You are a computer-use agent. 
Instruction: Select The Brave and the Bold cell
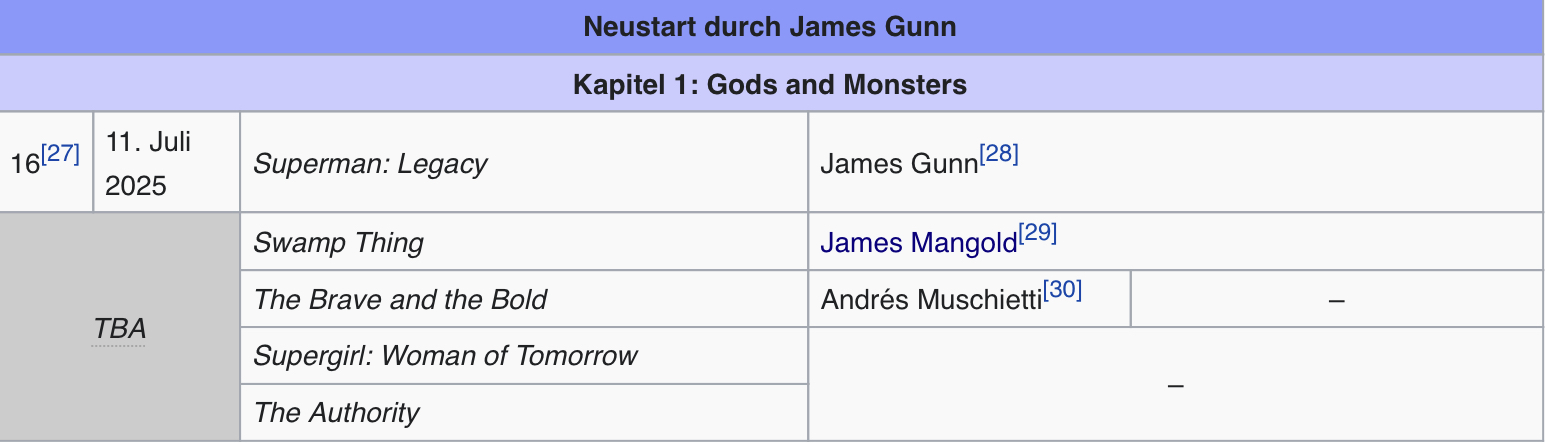(524, 299)
